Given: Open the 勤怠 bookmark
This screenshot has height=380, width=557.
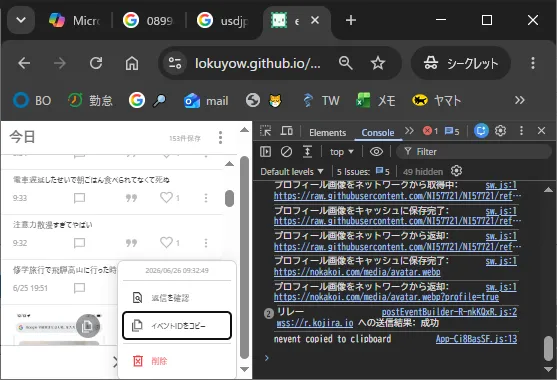Looking at the screenshot, I should click(x=90, y=101).
